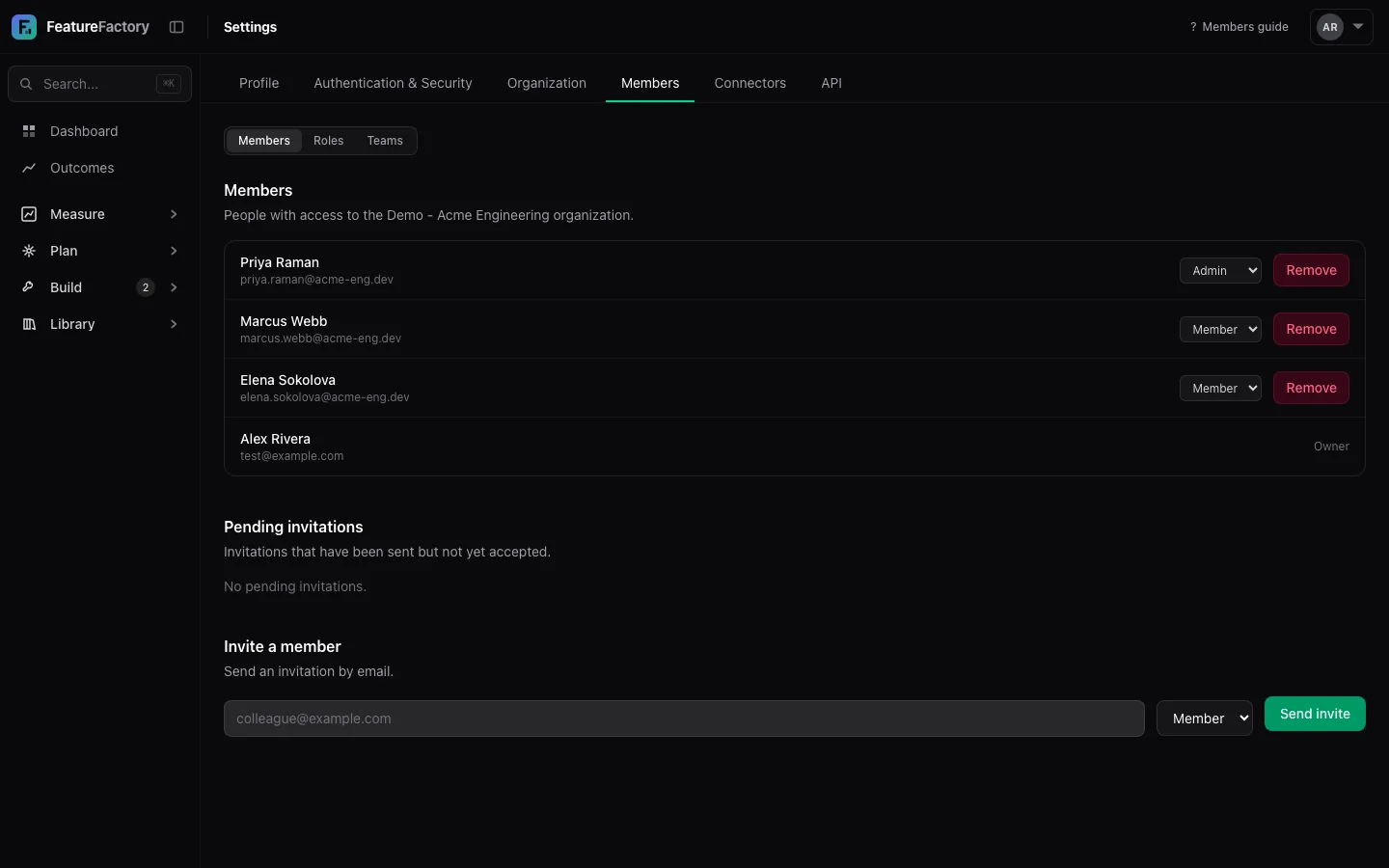Open the Connectors tab
The width and height of the screenshot is (1389, 868).
pyautogui.click(x=750, y=83)
